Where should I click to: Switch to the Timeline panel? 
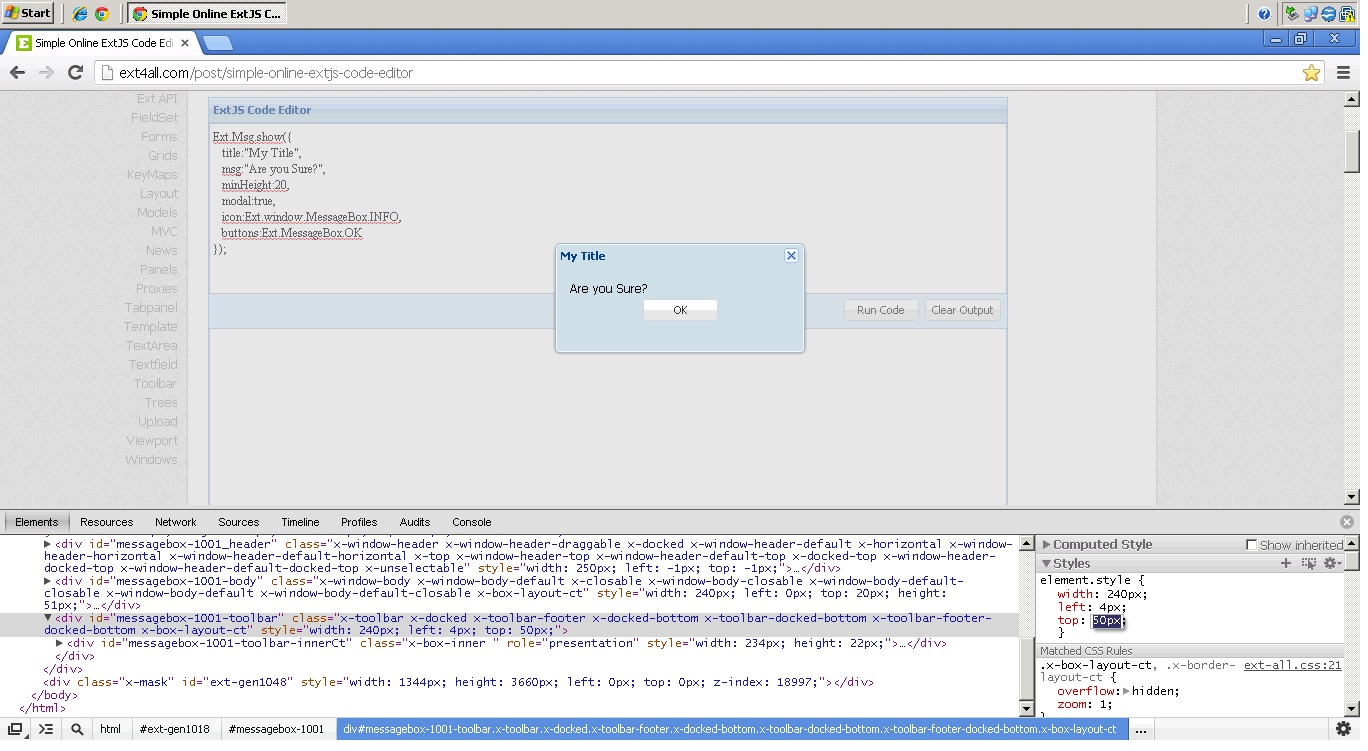coord(300,522)
